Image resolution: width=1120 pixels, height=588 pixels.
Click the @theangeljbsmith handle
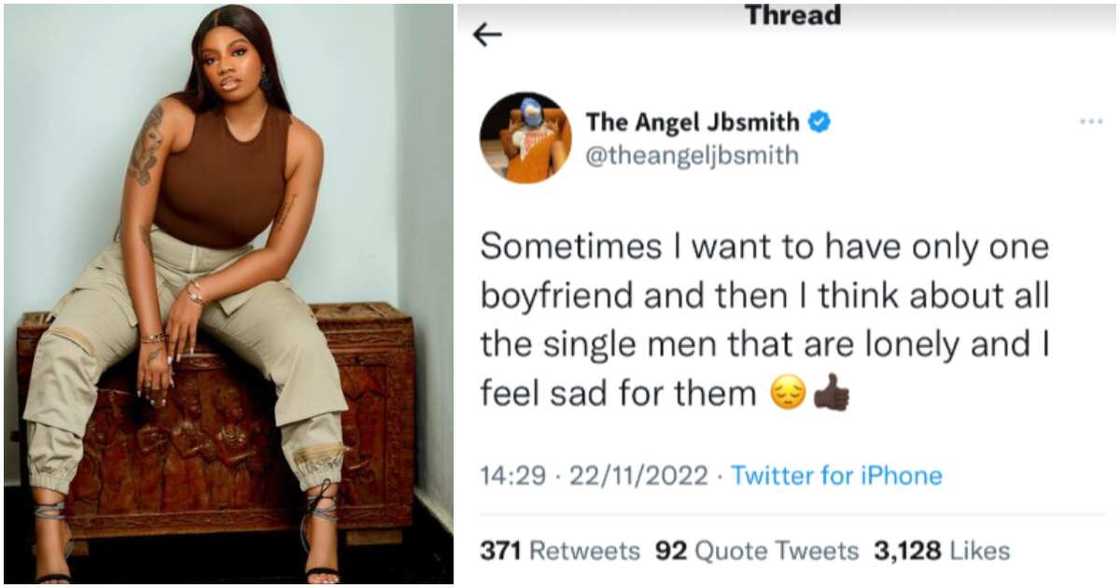point(692,156)
